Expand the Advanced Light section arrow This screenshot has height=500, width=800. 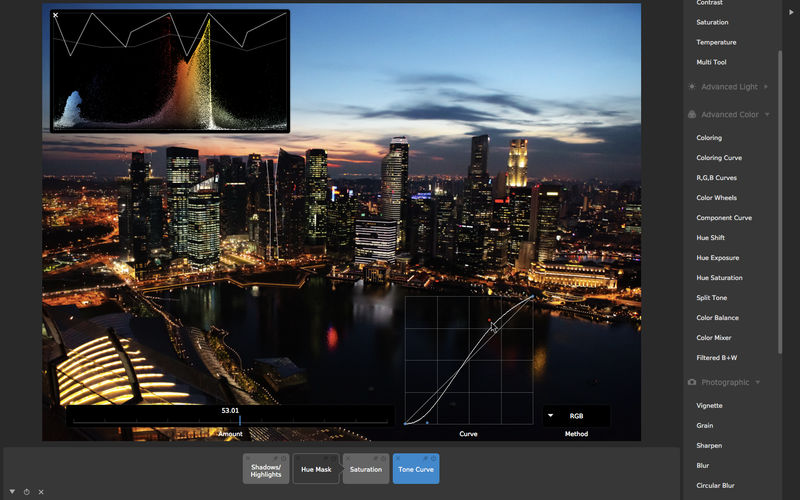pos(766,87)
